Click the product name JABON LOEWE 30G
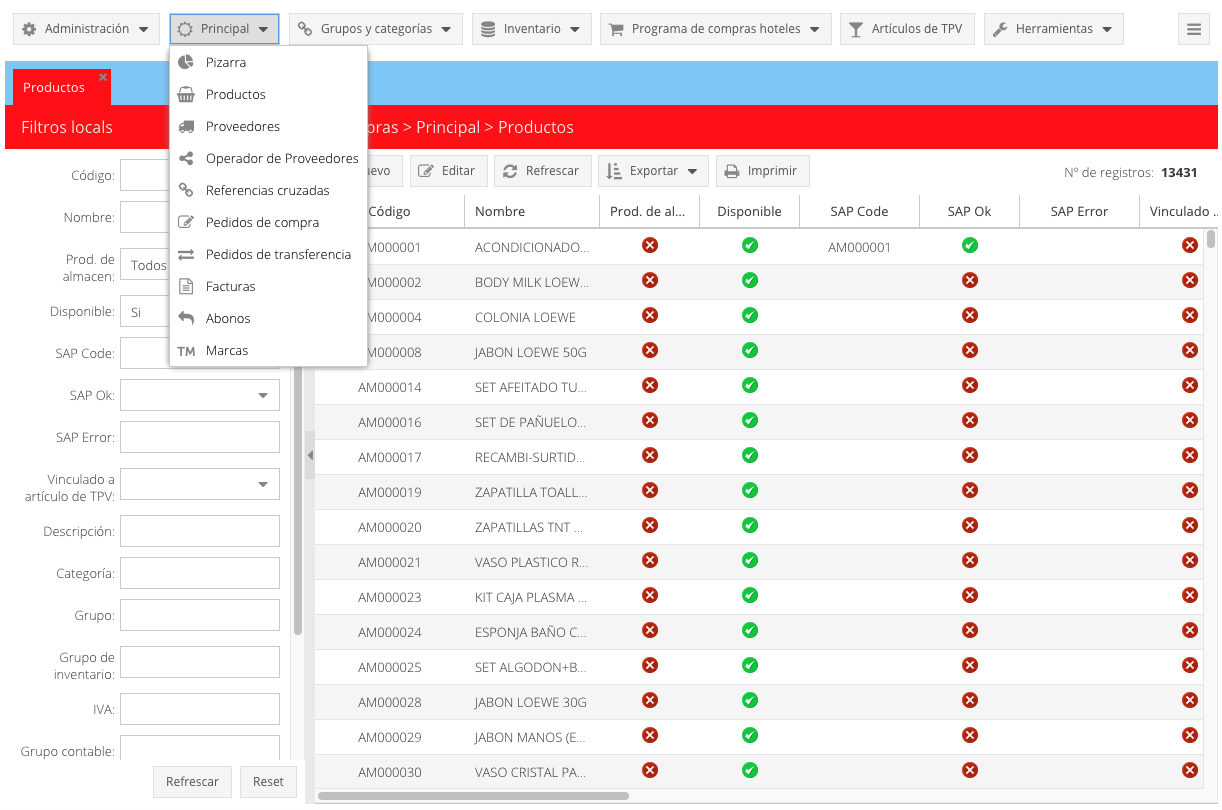The image size is (1222, 810). point(531,702)
